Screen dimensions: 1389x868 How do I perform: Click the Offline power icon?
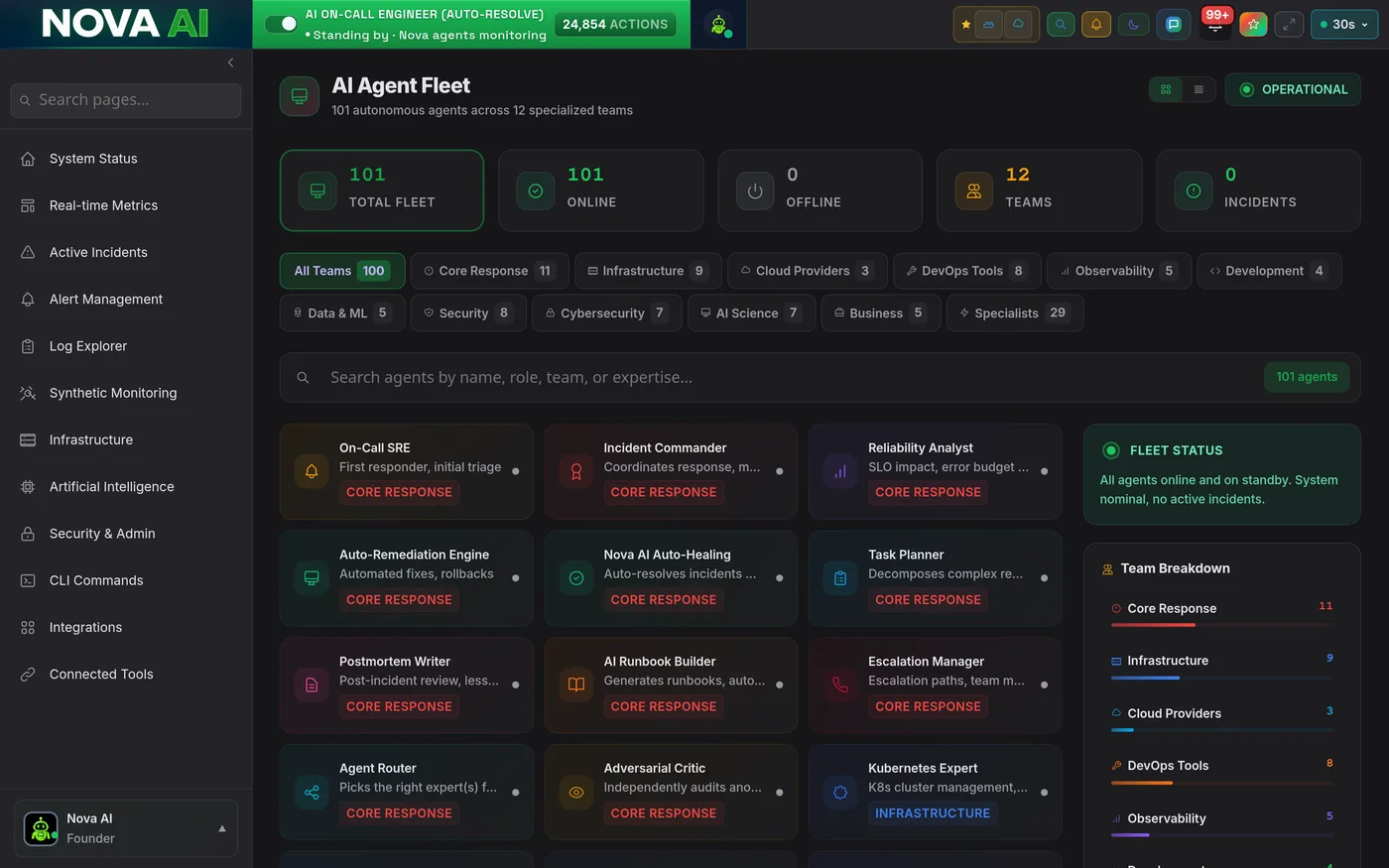755,190
